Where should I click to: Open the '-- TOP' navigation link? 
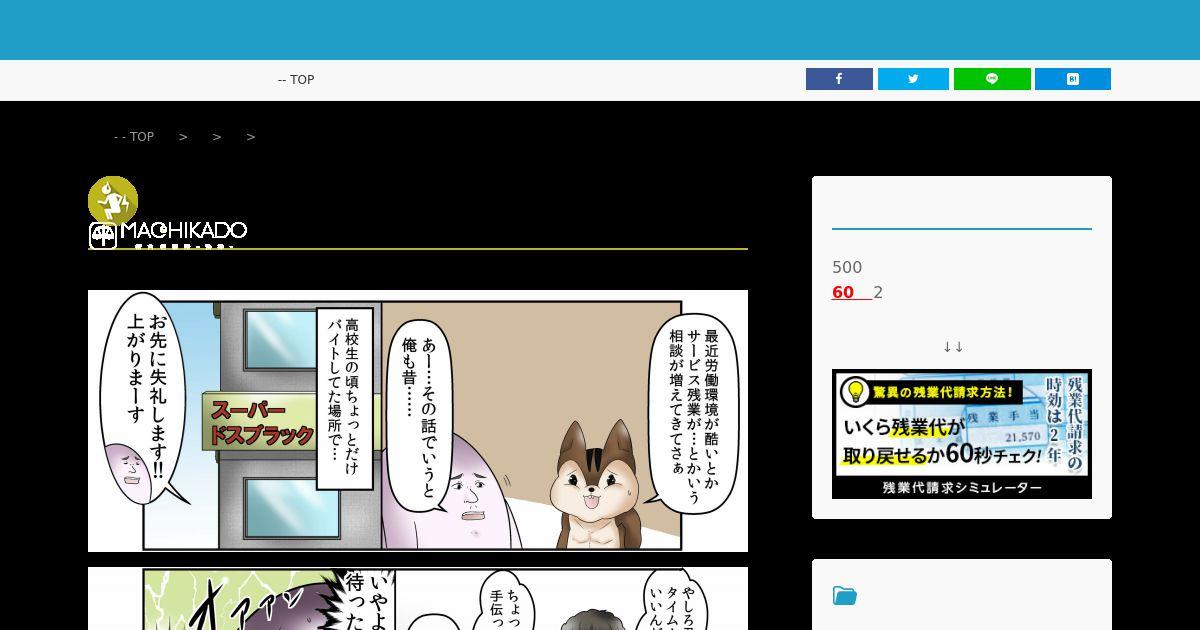296,80
